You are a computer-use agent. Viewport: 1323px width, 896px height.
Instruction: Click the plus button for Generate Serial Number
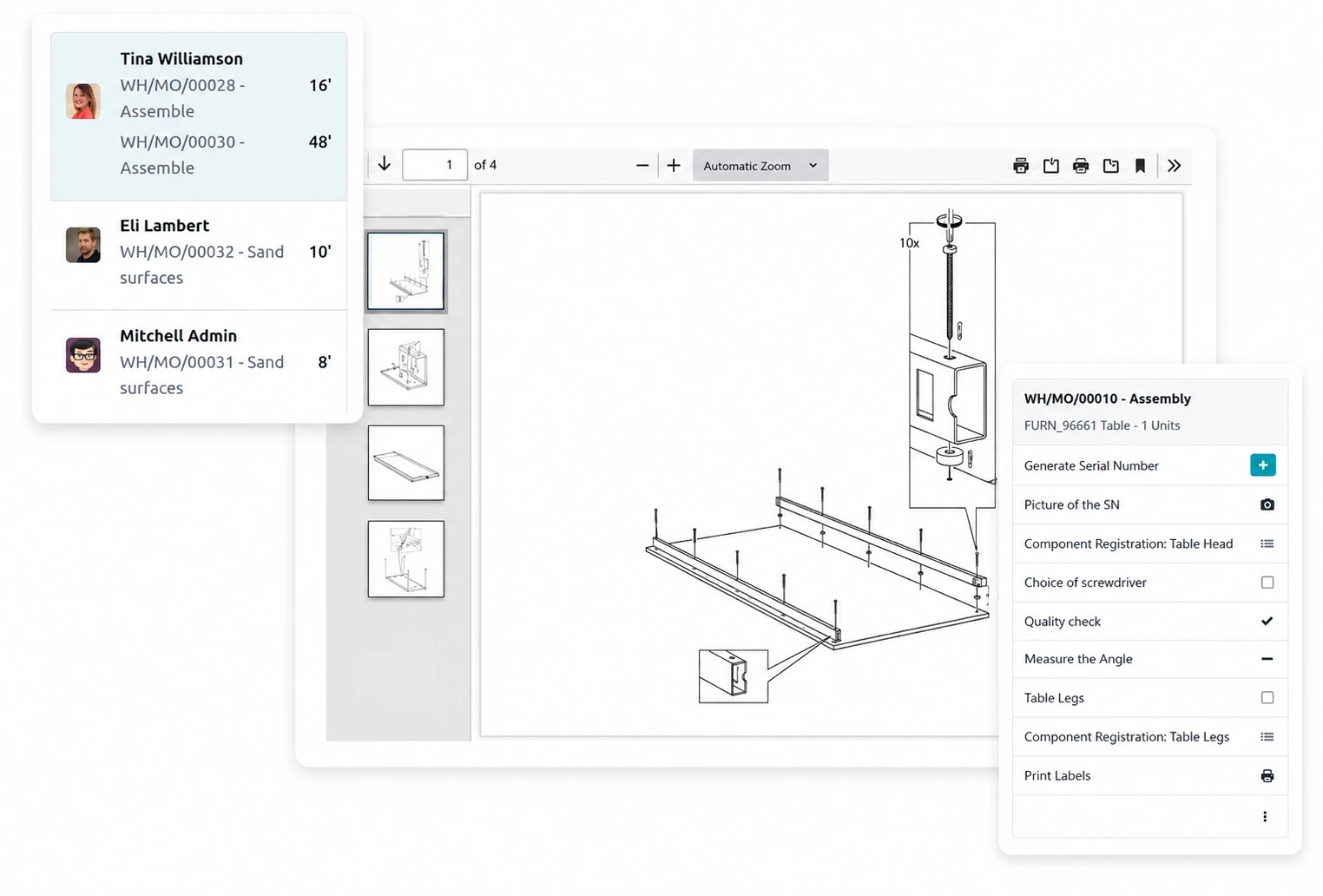(1263, 465)
